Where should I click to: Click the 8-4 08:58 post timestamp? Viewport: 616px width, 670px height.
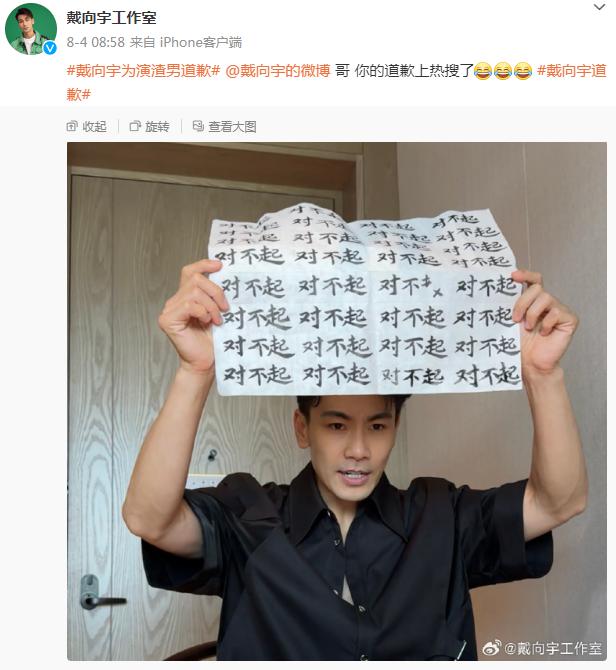(96, 42)
